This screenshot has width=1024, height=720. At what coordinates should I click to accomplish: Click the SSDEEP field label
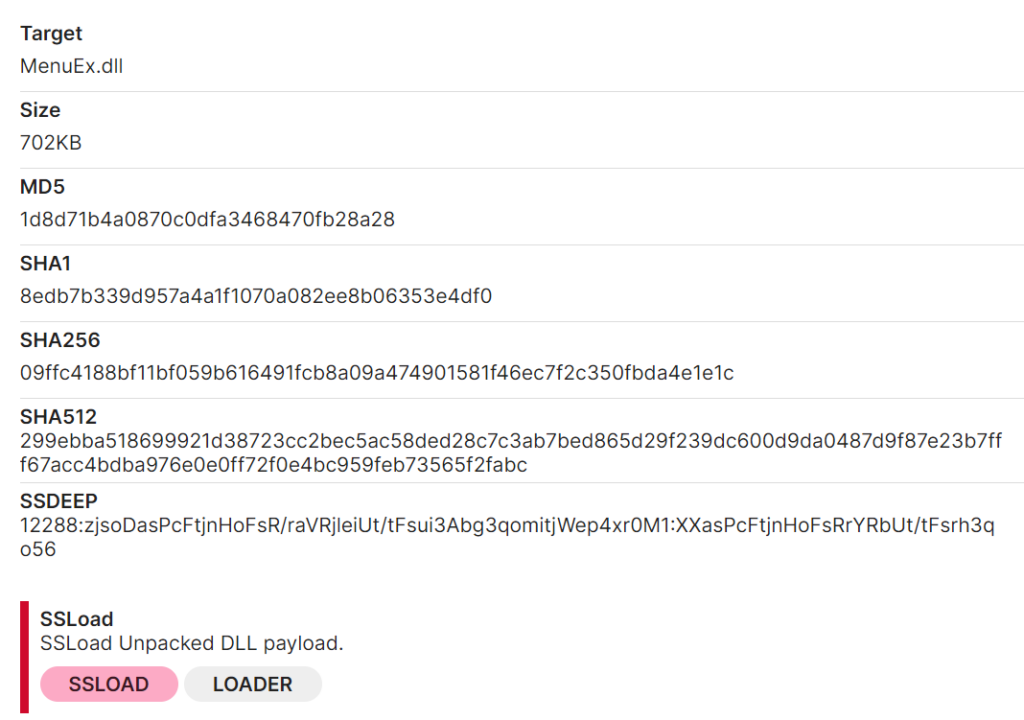[x=59, y=501]
